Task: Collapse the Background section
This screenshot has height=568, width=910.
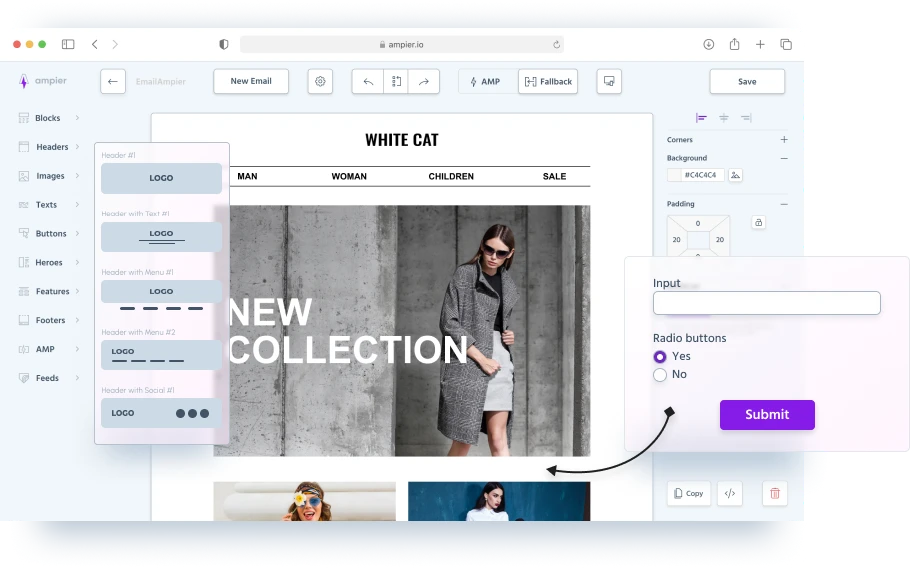Action: pos(784,158)
